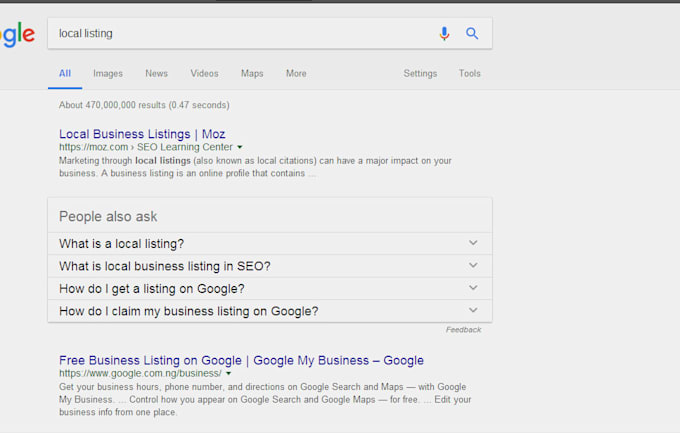Click the blue magnifier search icon
The height and width of the screenshot is (442, 680).
click(x=472, y=33)
